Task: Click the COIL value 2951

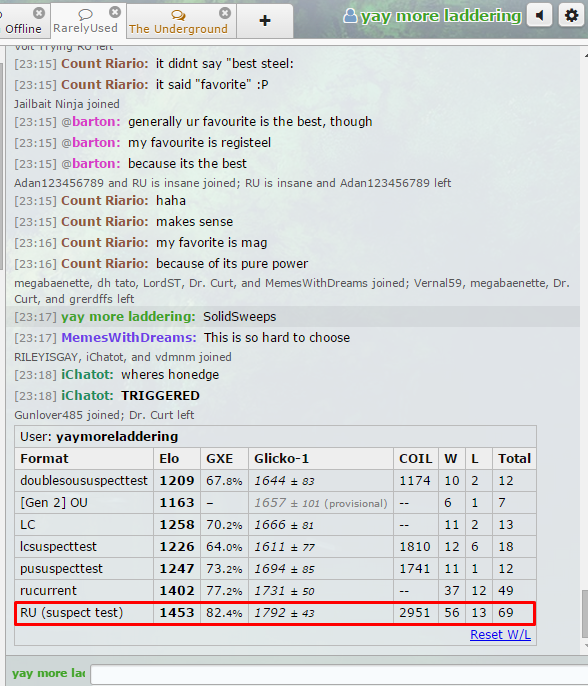Action: coord(415,612)
